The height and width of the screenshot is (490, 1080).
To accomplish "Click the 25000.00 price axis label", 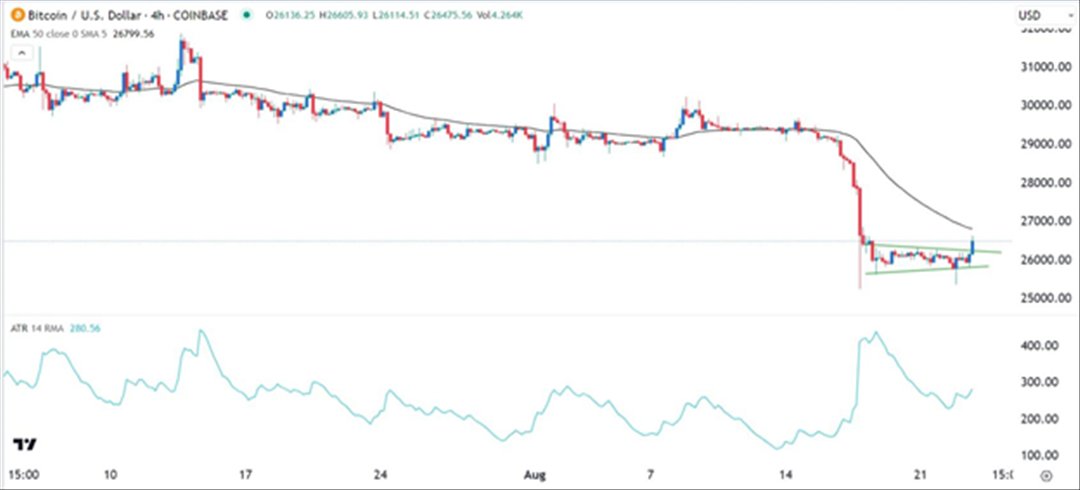I will (1046, 298).
